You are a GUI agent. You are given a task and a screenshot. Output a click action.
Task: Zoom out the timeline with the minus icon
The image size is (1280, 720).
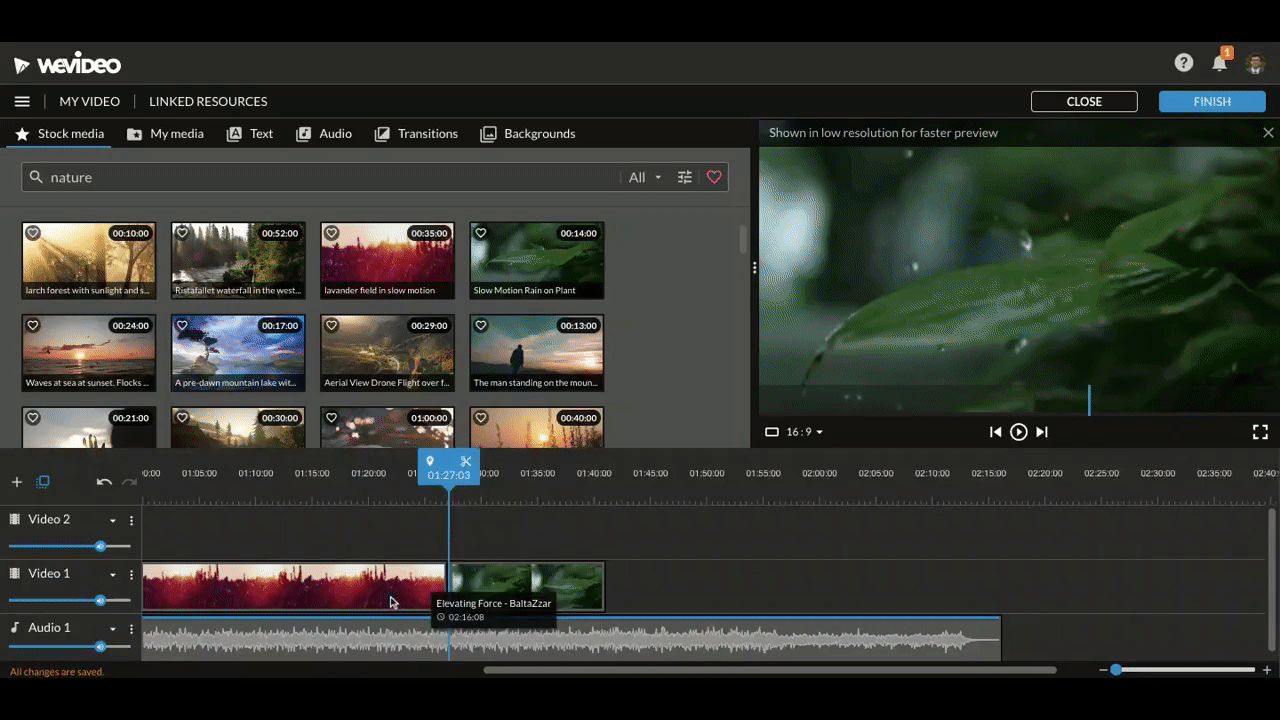click(x=1103, y=670)
